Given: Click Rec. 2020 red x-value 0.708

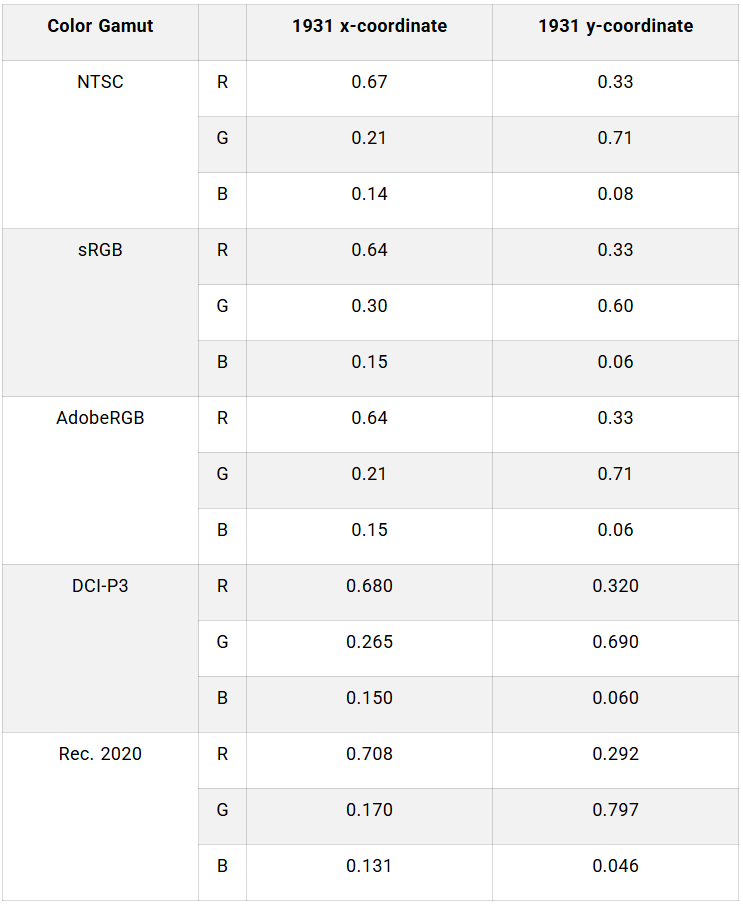Looking at the screenshot, I should (x=369, y=754).
